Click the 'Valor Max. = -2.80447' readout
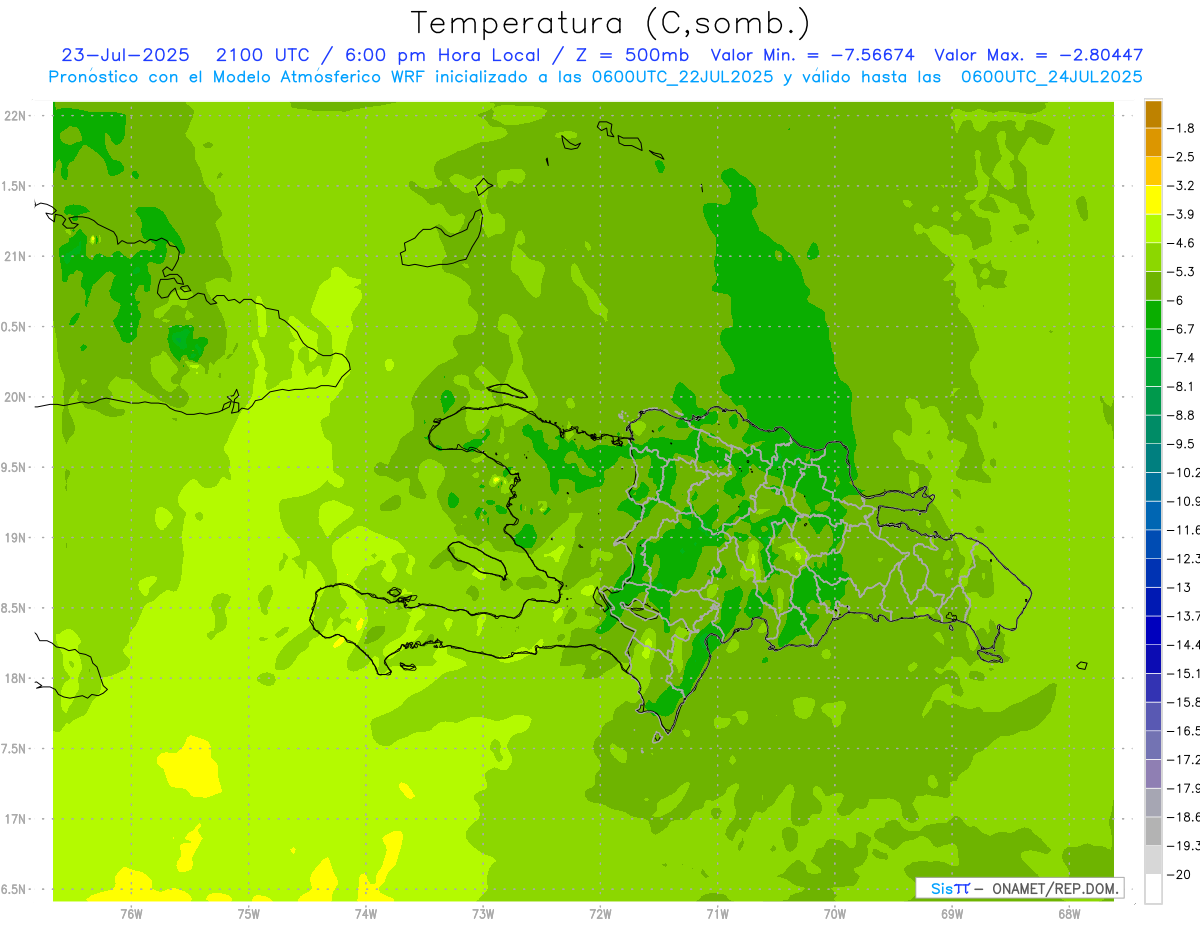This screenshot has height=927, width=1200. (x=1039, y=56)
